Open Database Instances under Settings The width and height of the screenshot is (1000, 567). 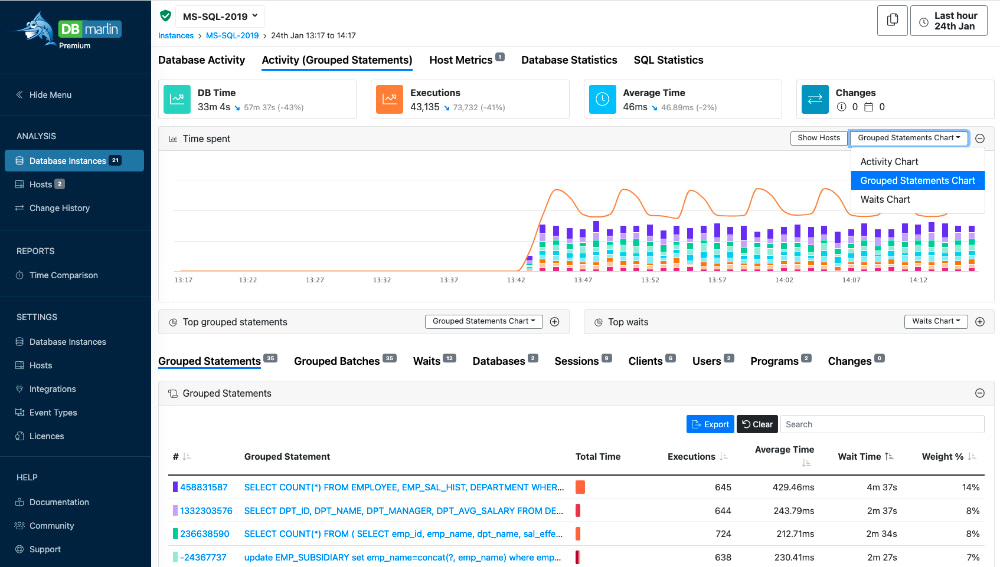click(61, 342)
